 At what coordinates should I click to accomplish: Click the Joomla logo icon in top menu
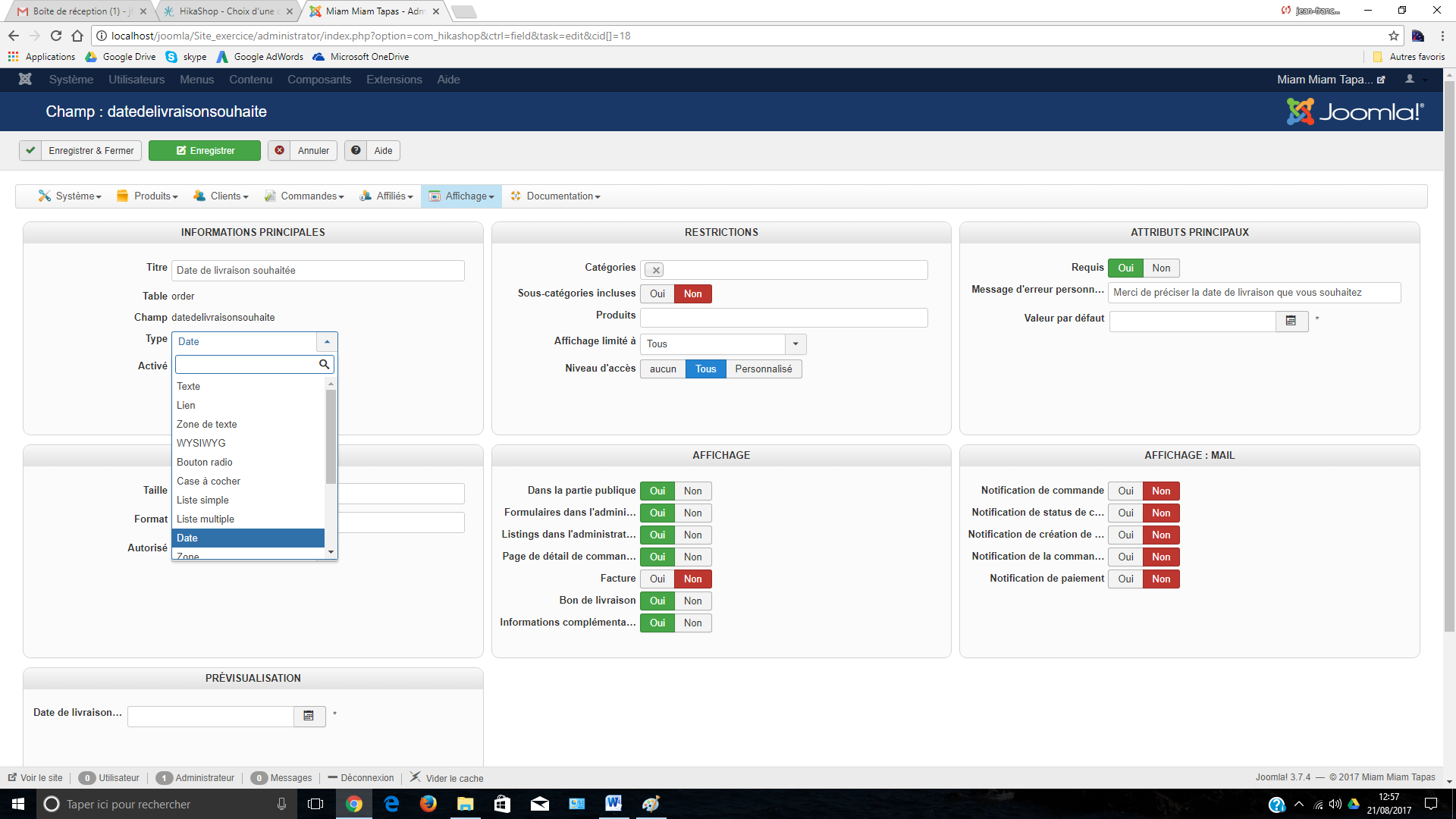25,80
